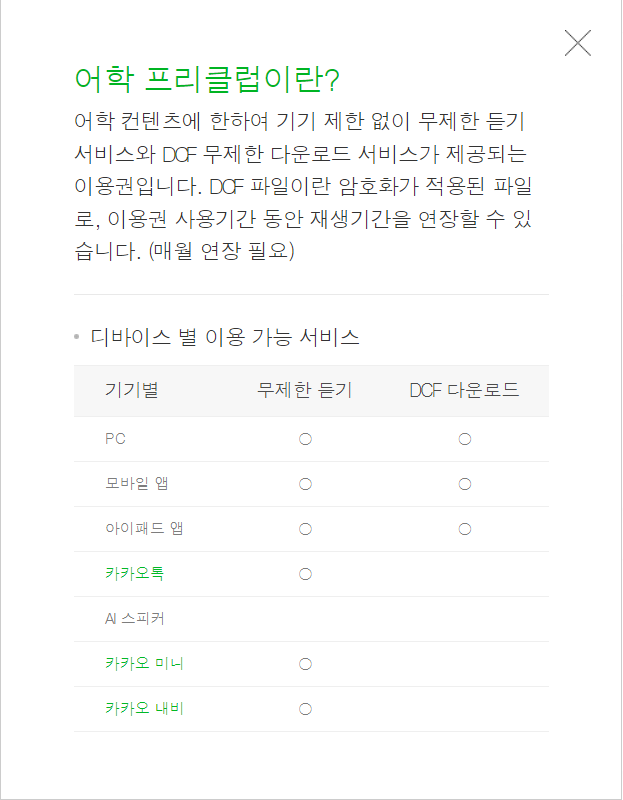Select the DCF download circle for PC
623x800 pixels.
464,437
